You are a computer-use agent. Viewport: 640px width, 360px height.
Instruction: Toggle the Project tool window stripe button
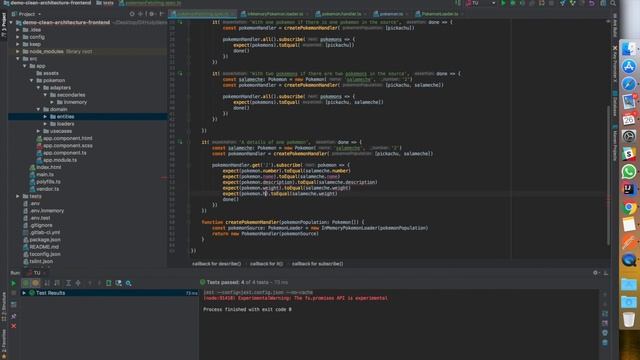(x=4, y=24)
